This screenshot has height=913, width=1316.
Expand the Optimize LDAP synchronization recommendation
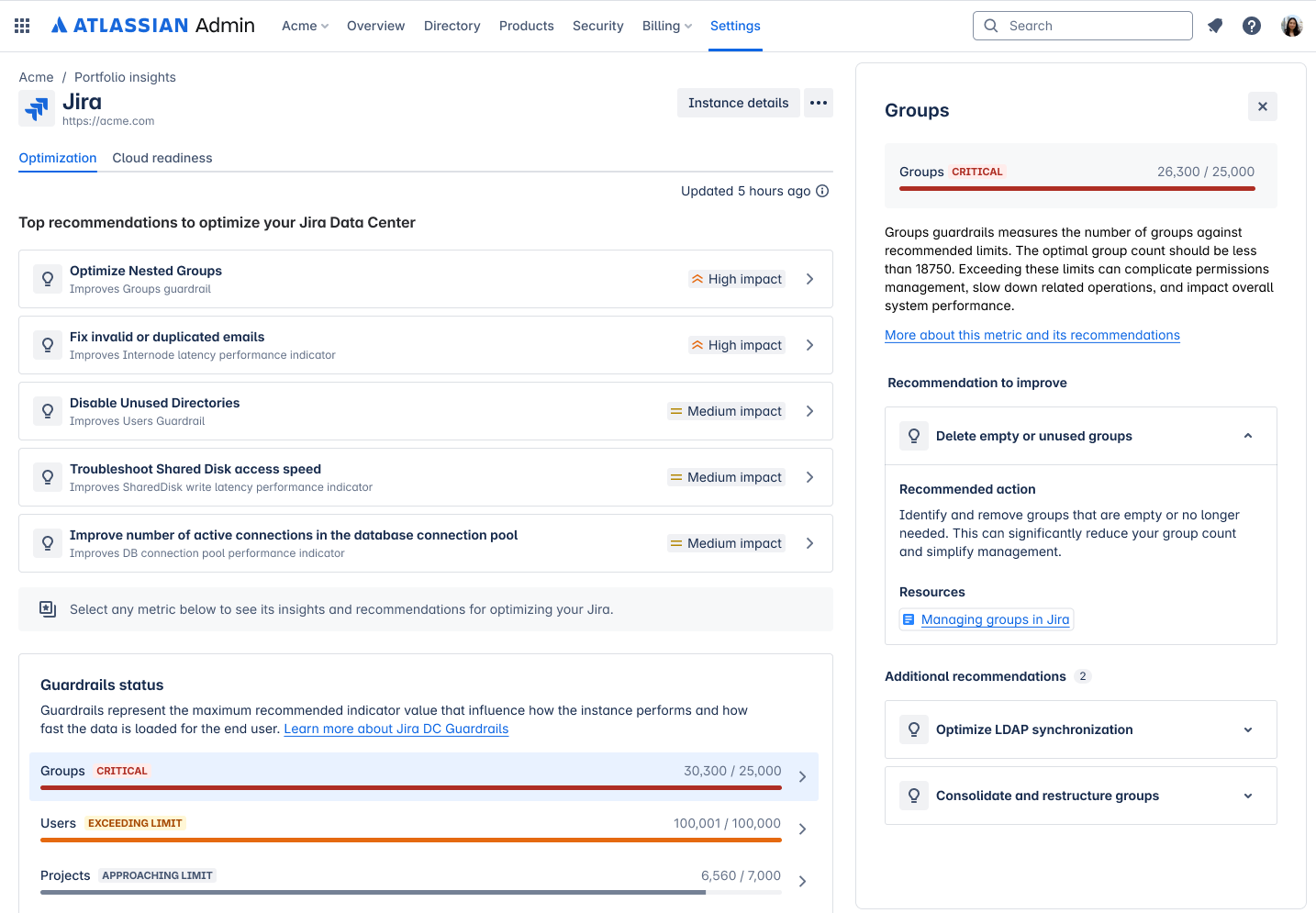click(x=1246, y=729)
